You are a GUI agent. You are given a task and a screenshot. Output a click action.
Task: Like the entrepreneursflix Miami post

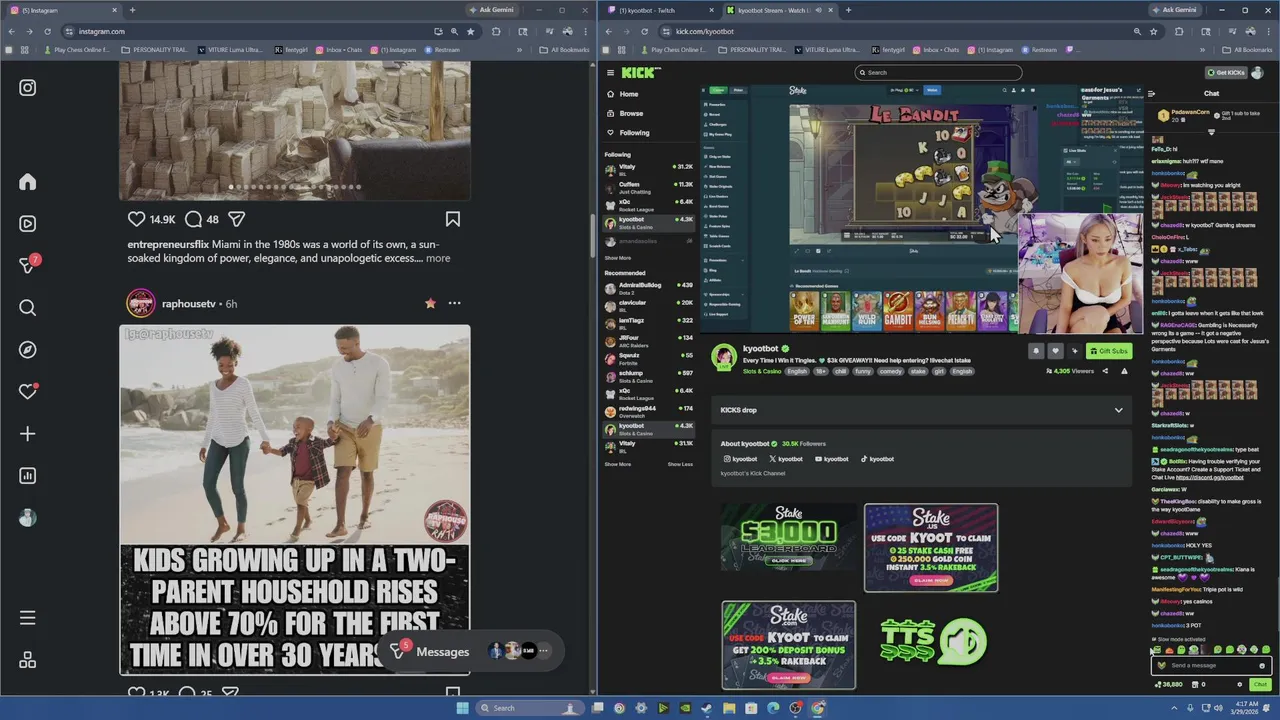click(137, 219)
